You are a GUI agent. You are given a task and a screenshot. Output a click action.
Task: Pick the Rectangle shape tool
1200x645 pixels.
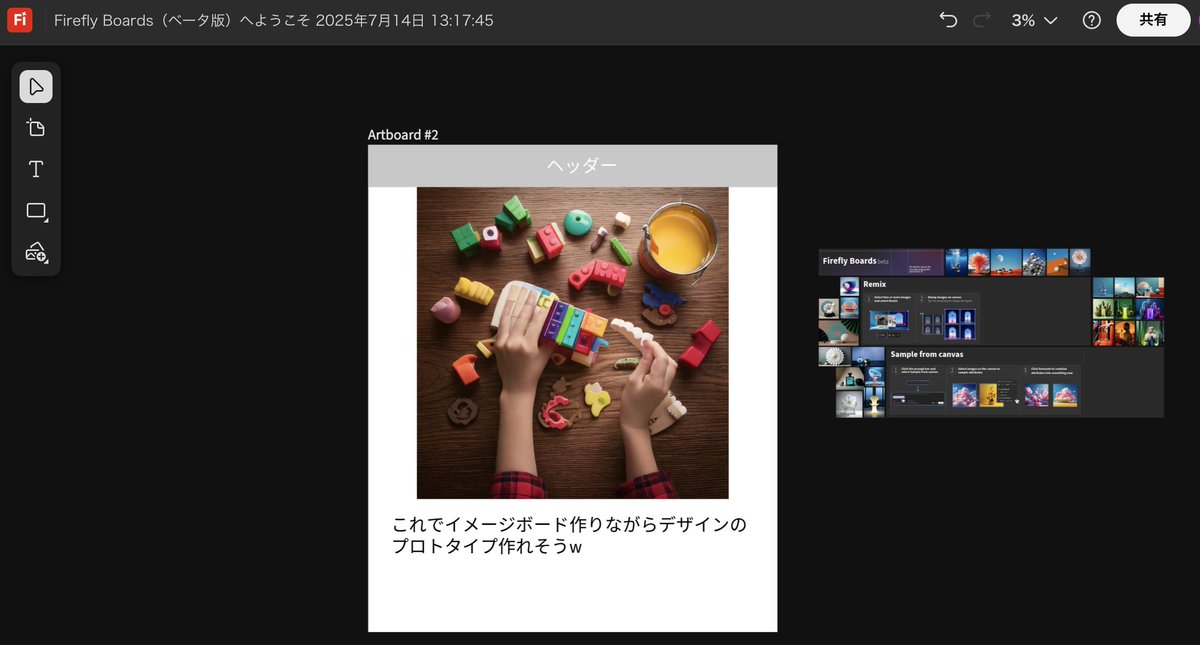pos(36,211)
